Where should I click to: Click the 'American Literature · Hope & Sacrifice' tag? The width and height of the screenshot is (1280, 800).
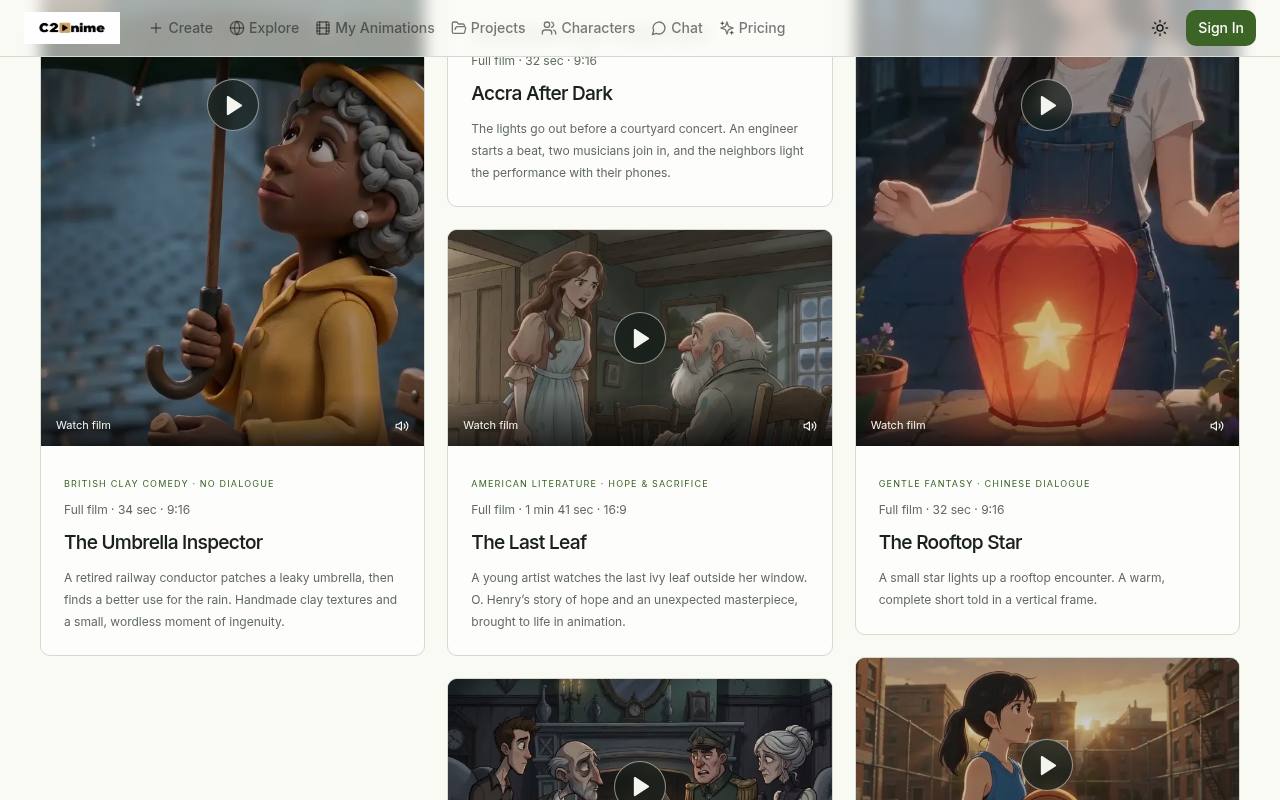coord(590,484)
